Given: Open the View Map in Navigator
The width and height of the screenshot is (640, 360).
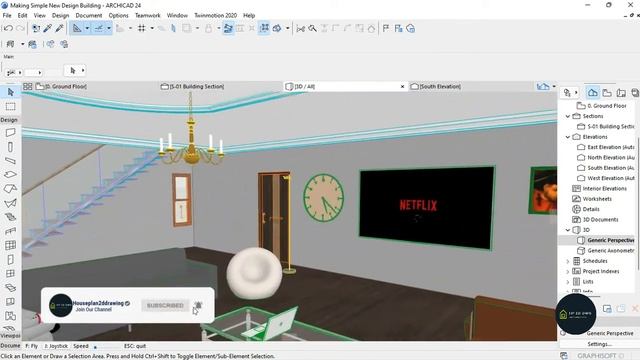Looking at the screenshot, I should tap(607, 93).
